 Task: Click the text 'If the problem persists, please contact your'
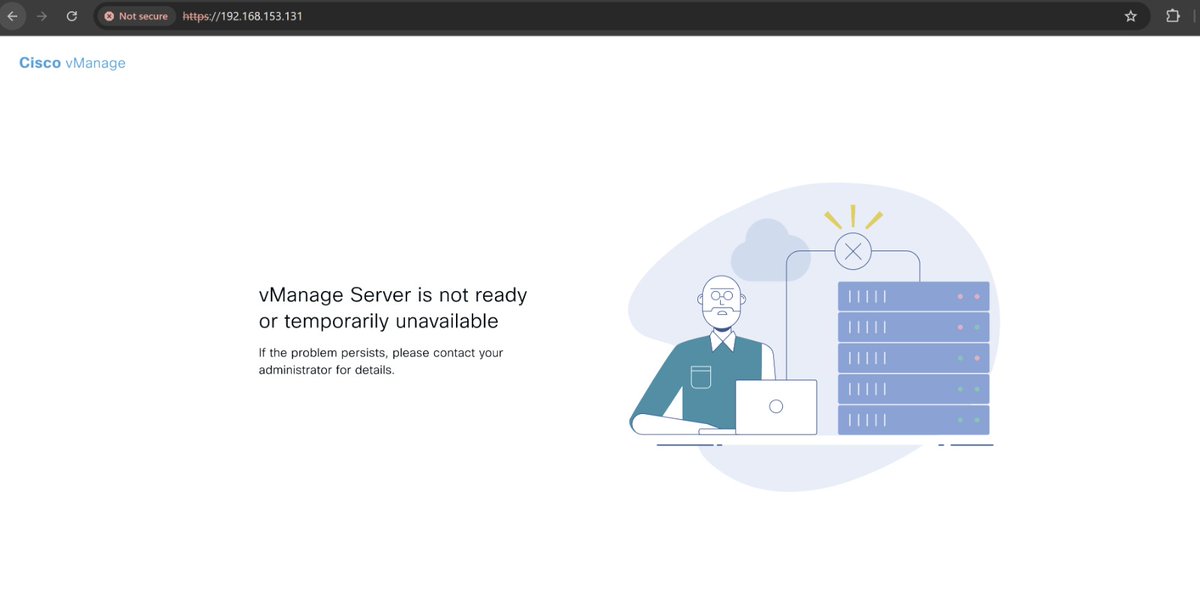tap(381, 353)
